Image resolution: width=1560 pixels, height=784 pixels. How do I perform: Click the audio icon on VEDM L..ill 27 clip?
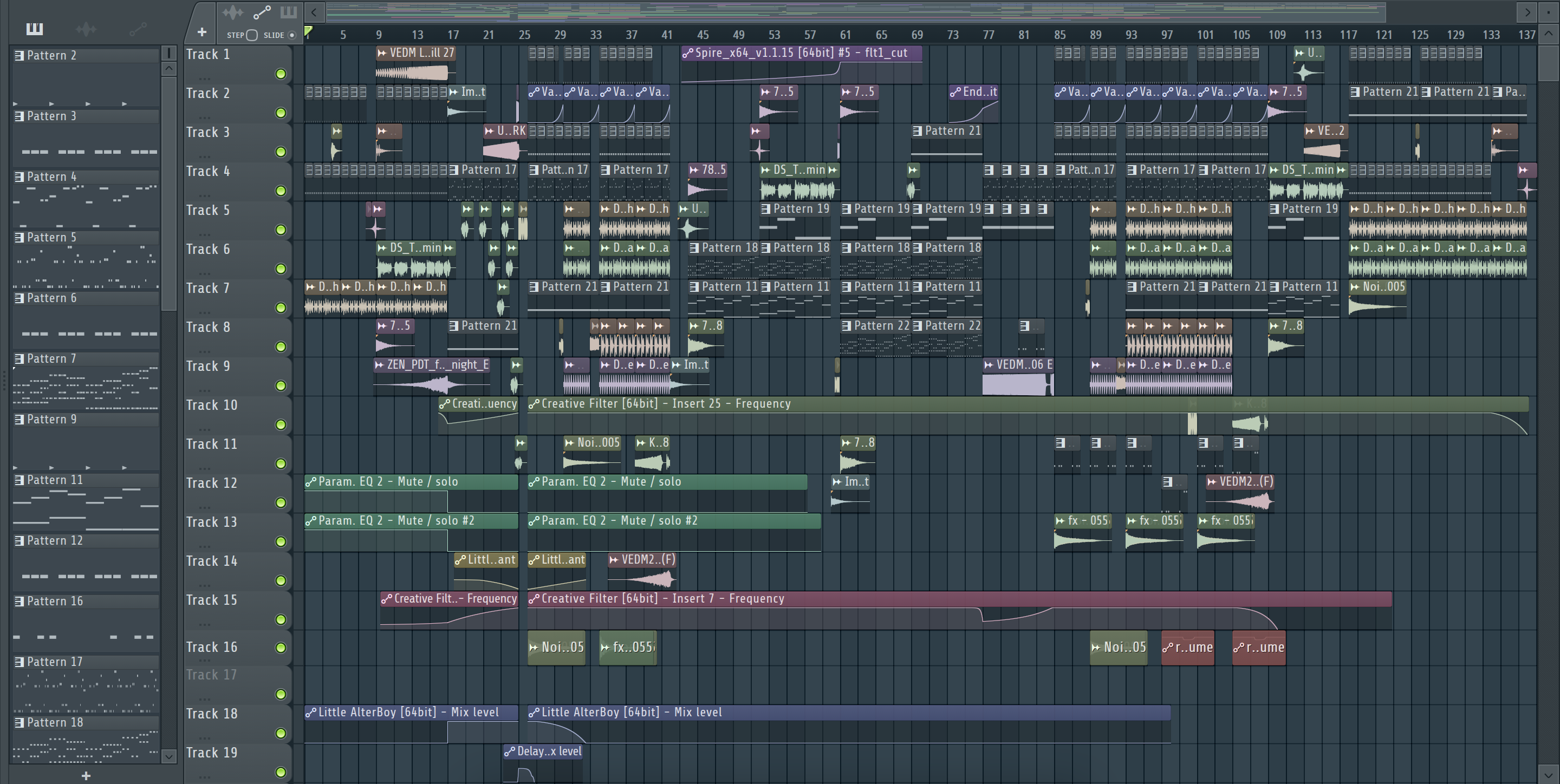[x=381, y=53]
